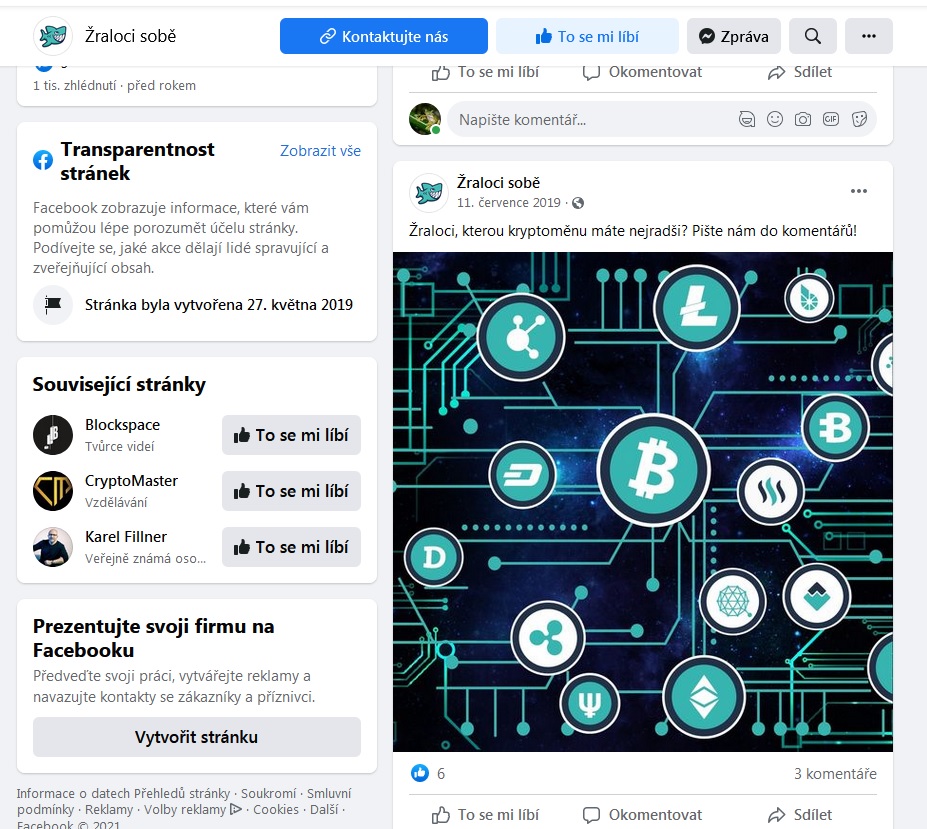The image size is (927, 829).
Task: Open Volby reklamy footer link
Action: (193, 809)
